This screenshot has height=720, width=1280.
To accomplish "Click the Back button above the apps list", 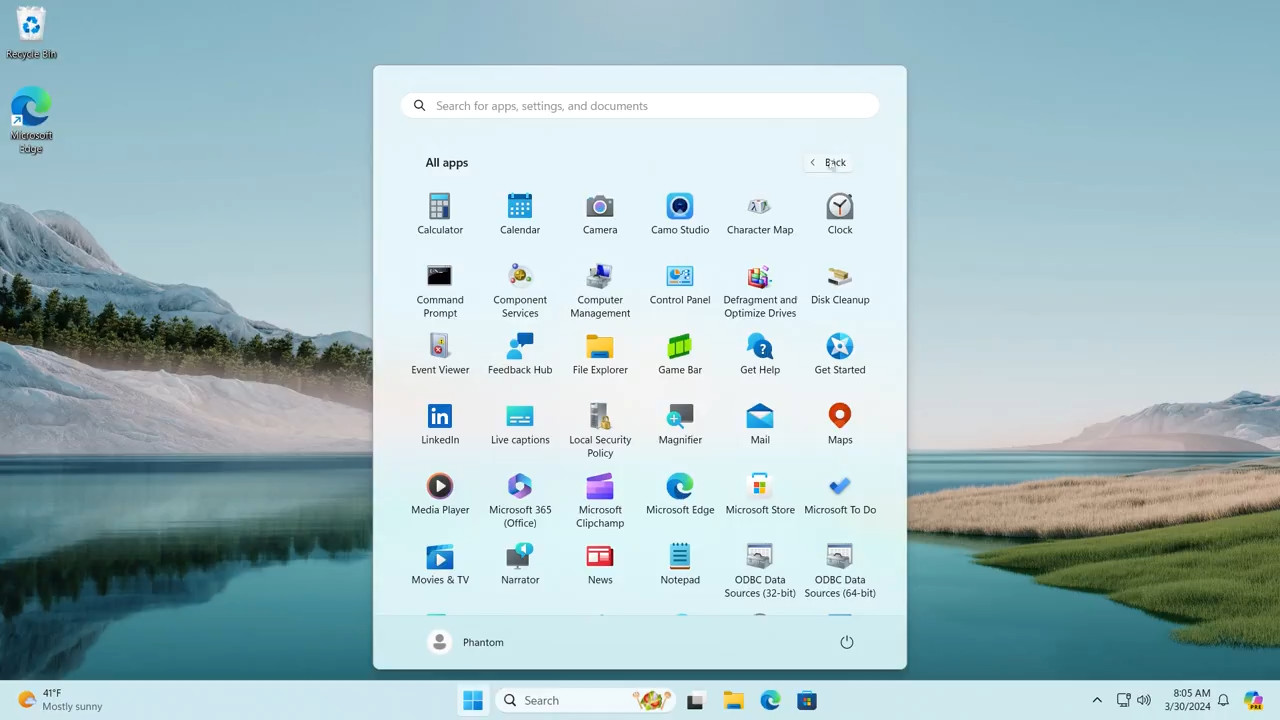I will click(x=827, y=162).
